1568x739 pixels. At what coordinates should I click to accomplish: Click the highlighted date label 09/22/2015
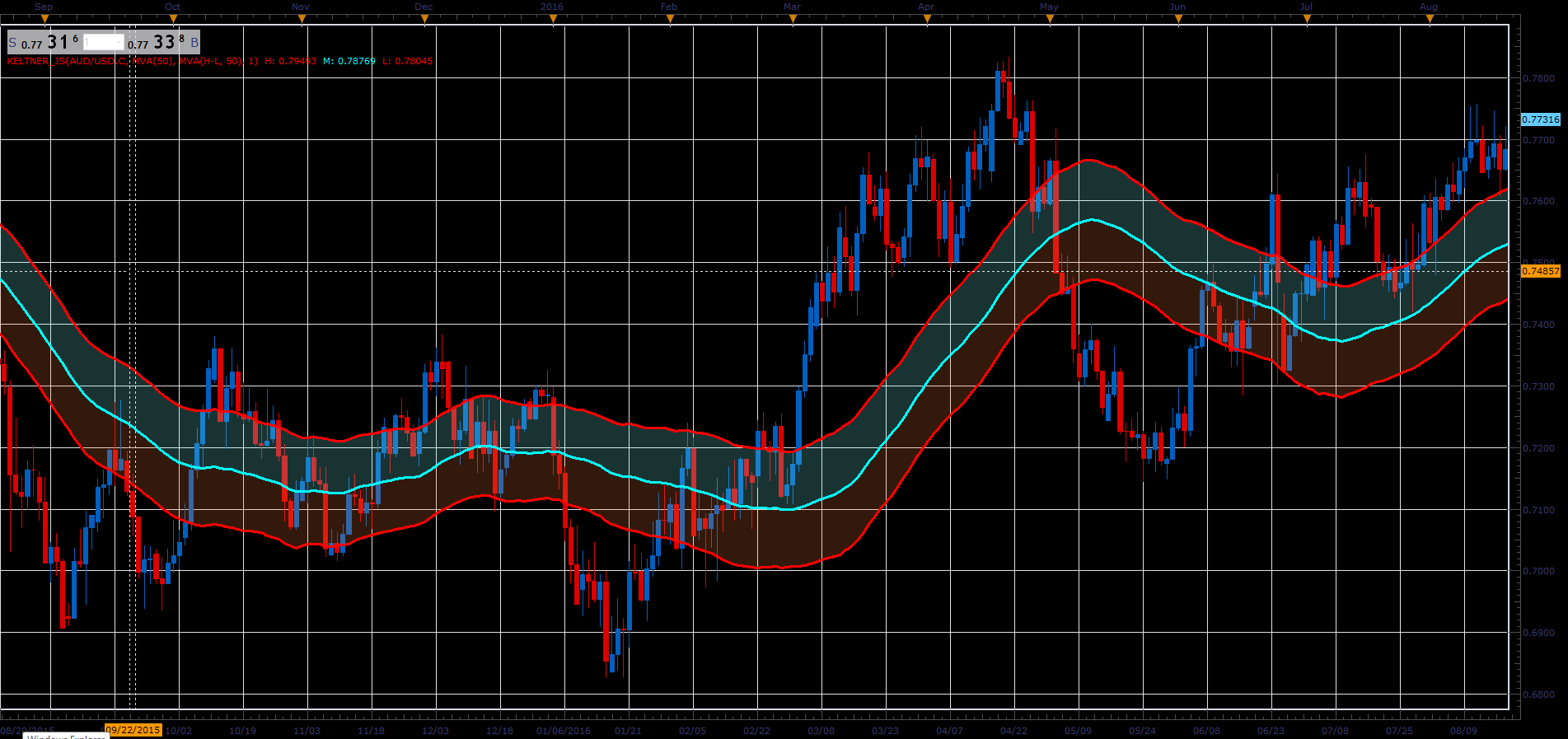pos(132,730)
